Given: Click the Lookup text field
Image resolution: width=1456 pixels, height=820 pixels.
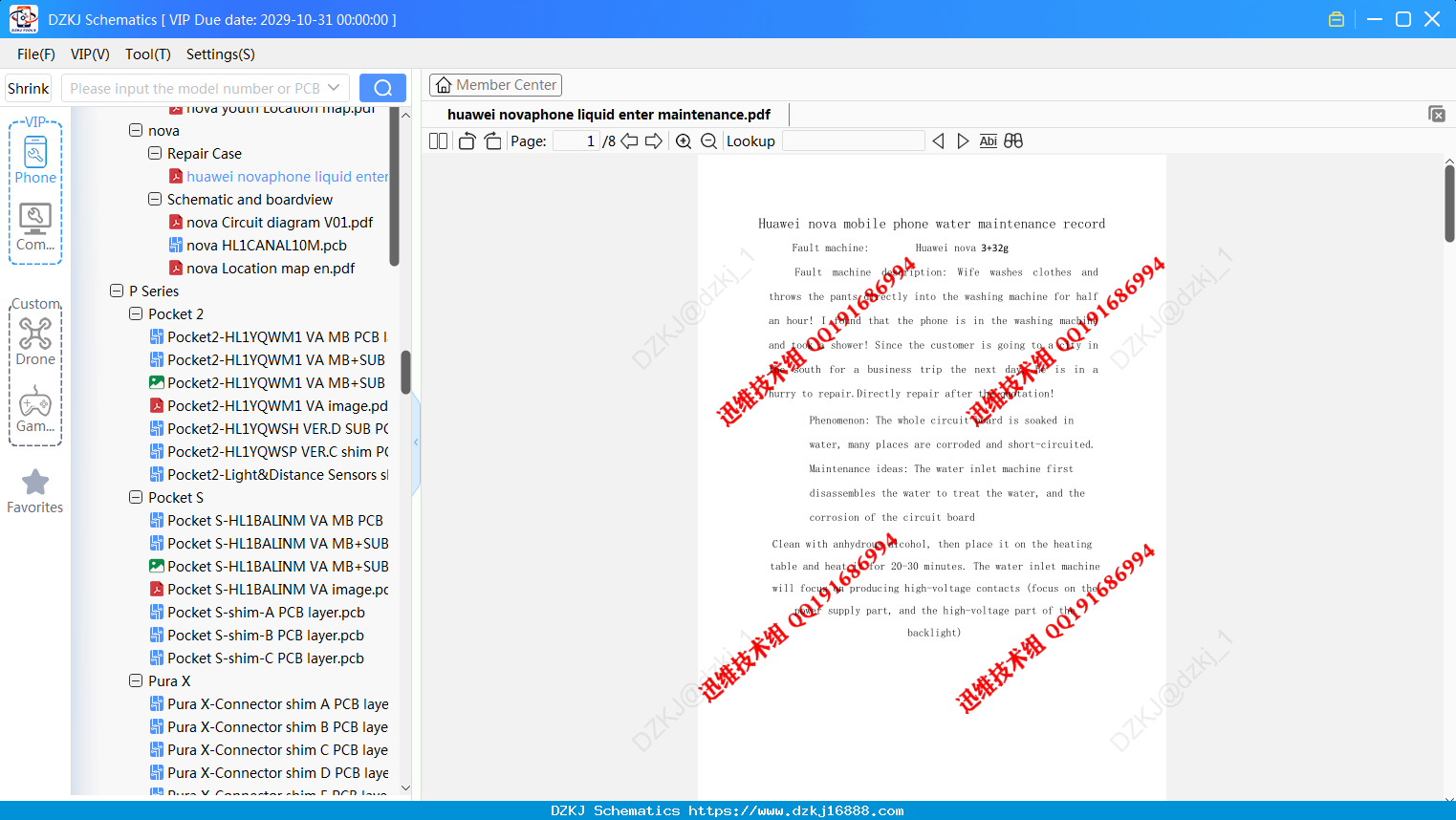Looking at the screenshot, I should (854, 141).
